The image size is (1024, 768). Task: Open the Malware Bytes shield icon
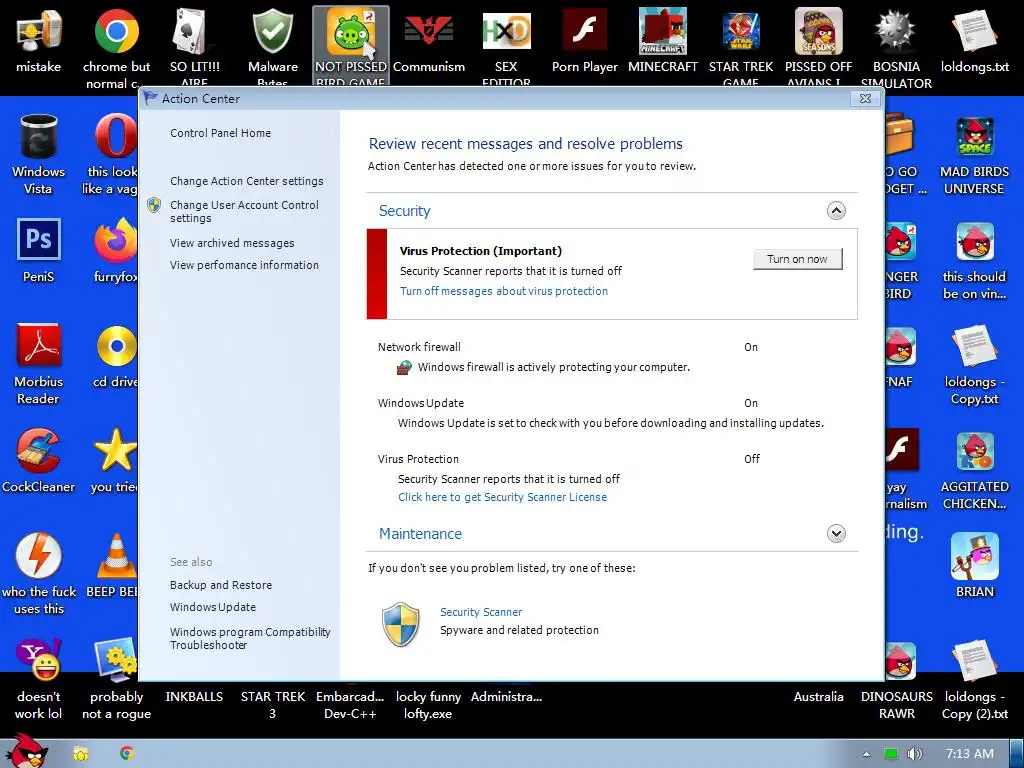(272, 33)
